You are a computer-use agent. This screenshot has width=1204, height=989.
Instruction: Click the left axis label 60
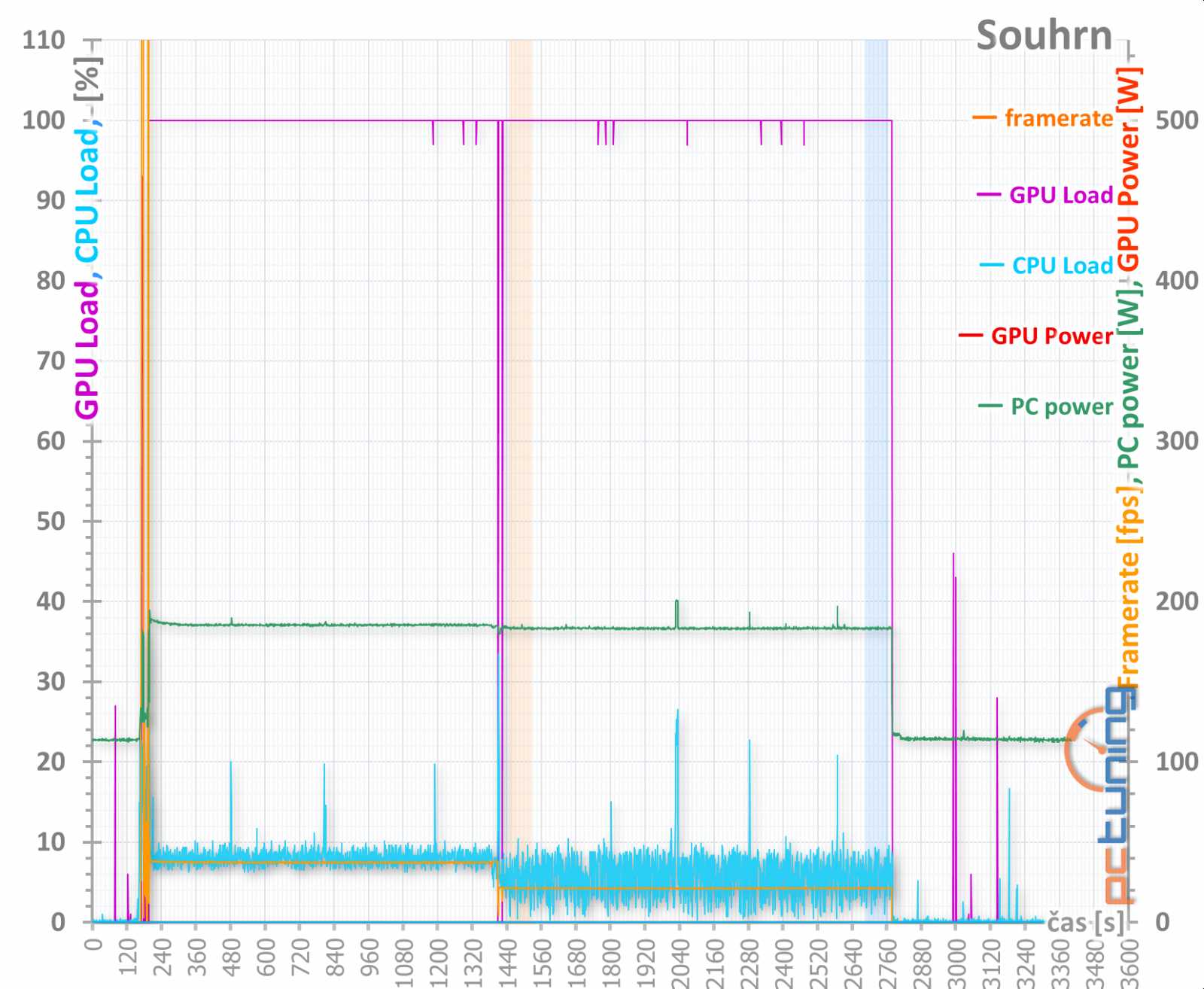pos(50,441)
